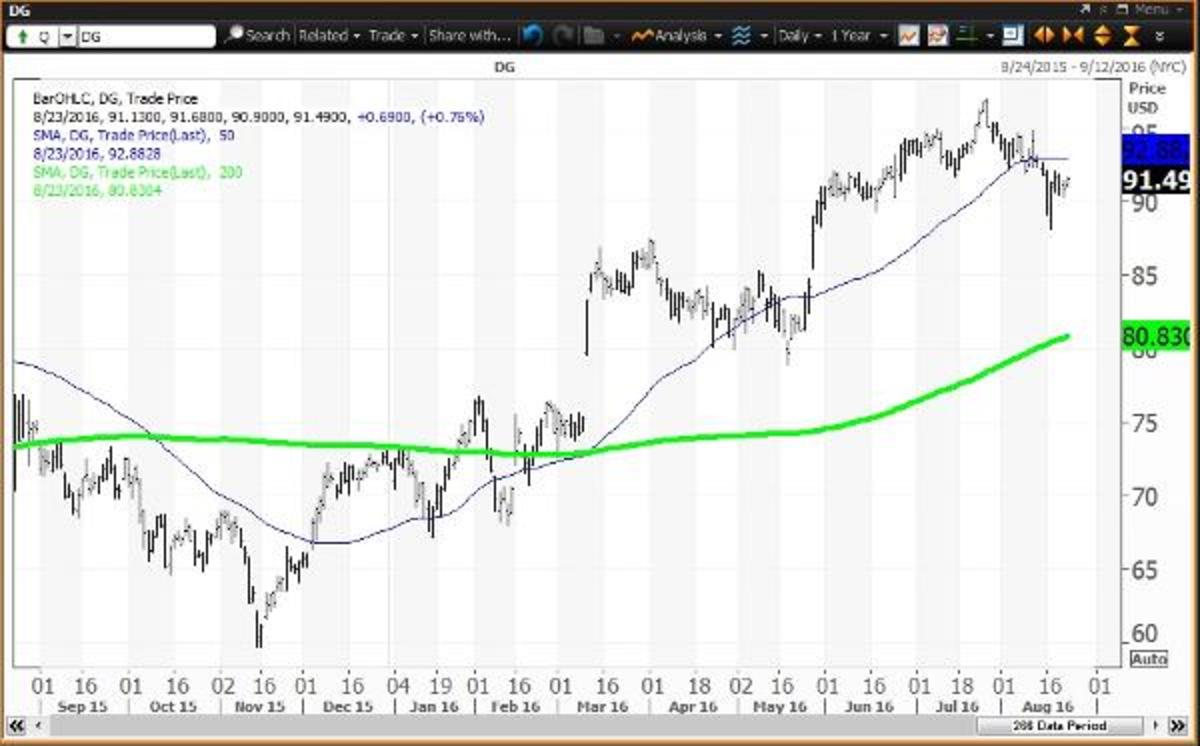Viewport: 1200px width, 746px height.
Task: Open dropdown arrow beside the Q selector
Action: [67, 36]
